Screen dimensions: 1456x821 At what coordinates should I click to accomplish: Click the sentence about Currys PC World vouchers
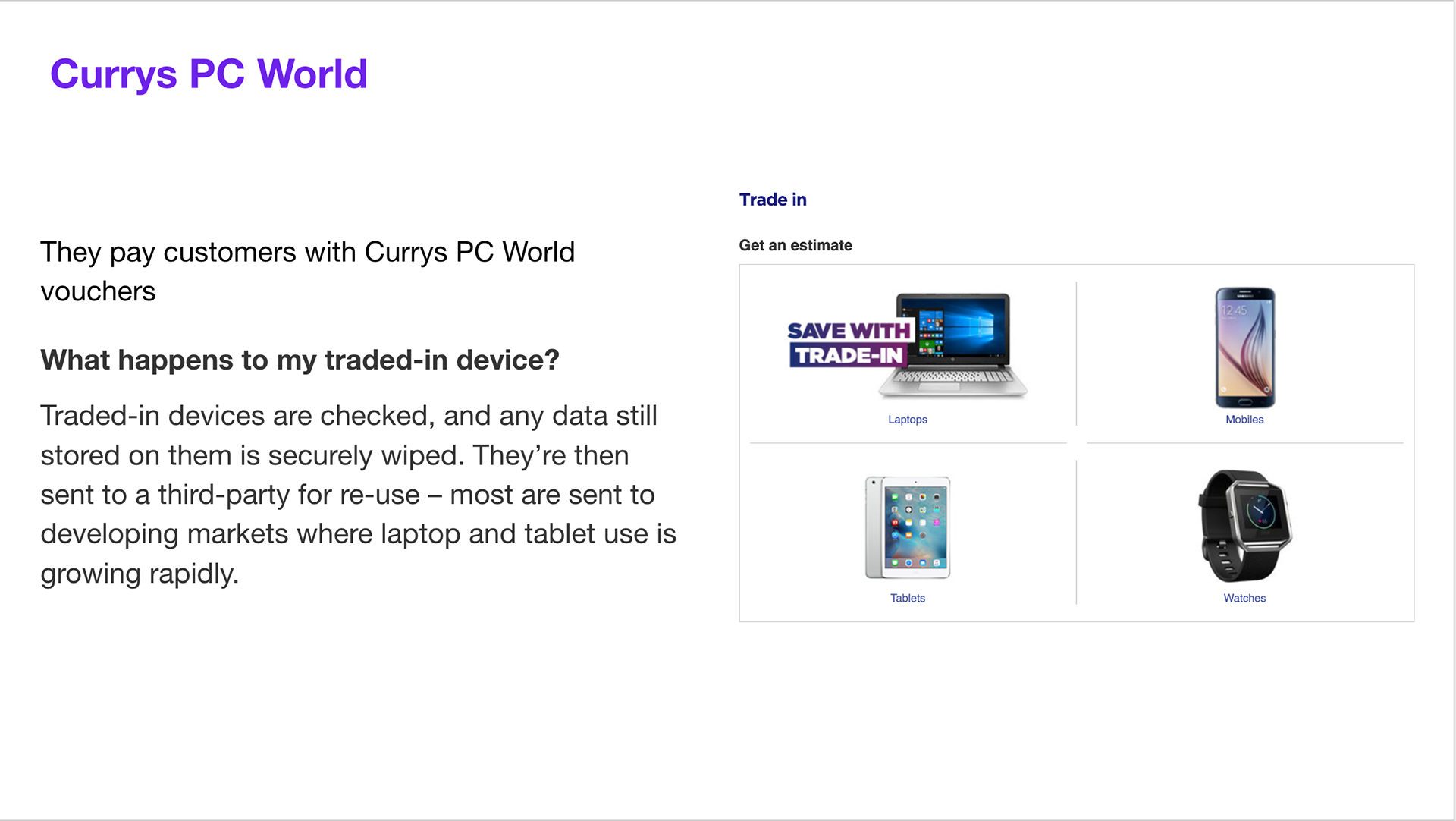[308, 272]
